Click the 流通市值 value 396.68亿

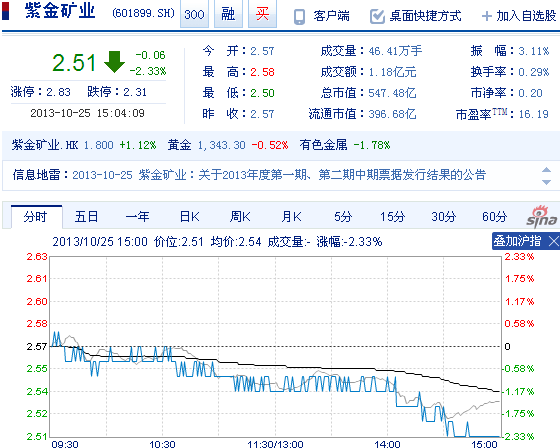point(392,114)
